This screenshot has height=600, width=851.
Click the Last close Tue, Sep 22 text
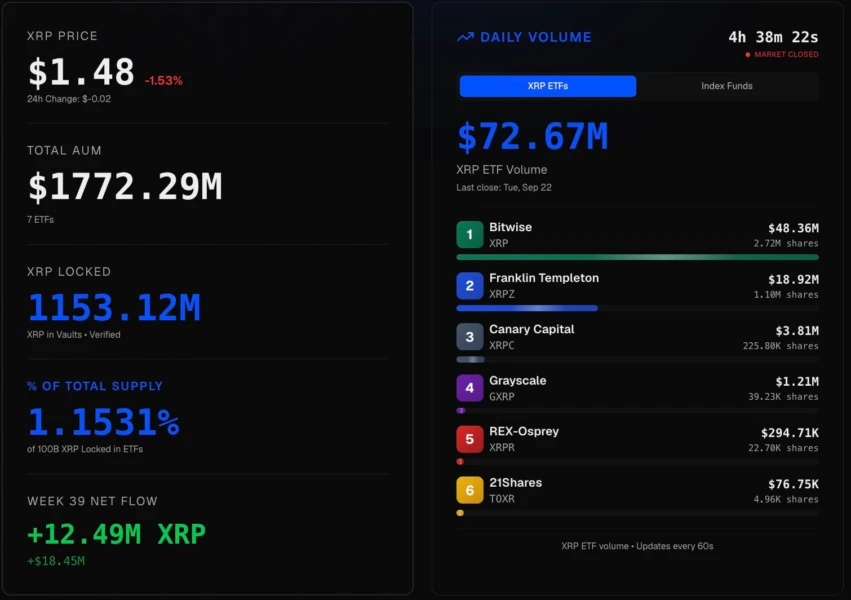pyautogui.click(x=504, y=188)
